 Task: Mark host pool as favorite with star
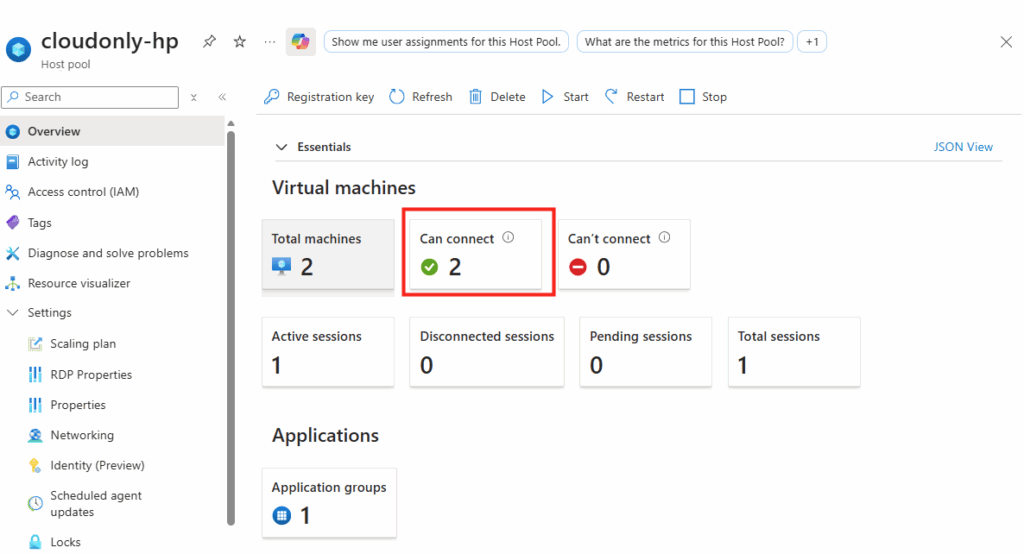[239, 42]
